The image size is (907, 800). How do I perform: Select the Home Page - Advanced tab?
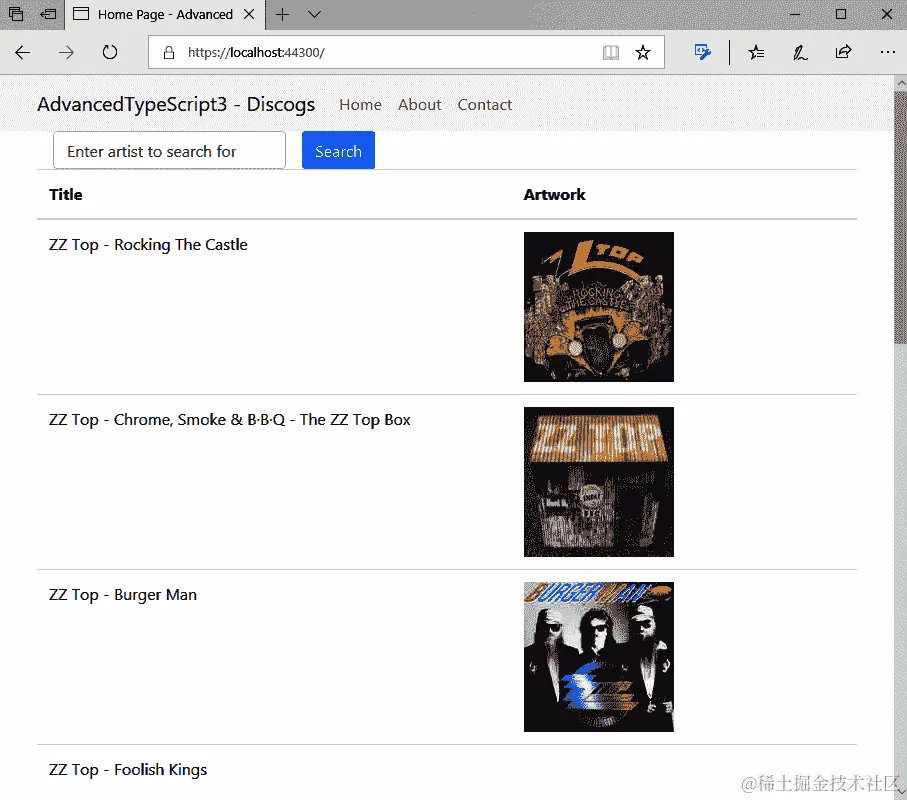point(165,14)
